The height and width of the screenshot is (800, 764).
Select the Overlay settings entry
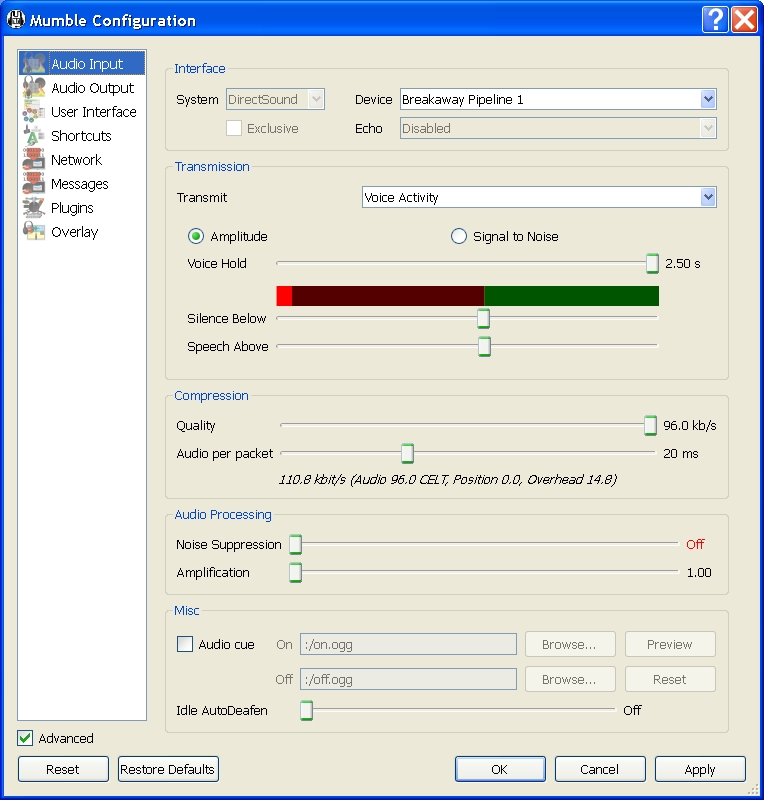point(82,232)
